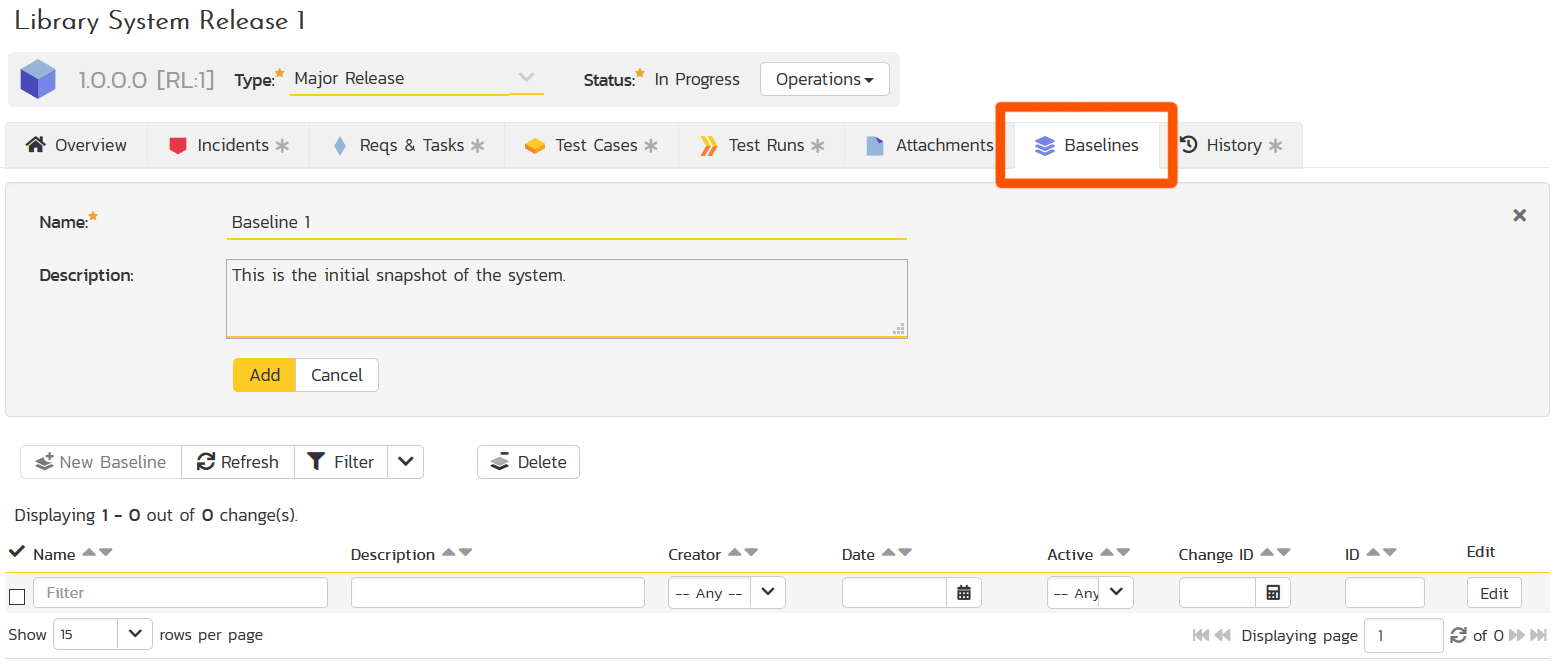Close the new baseline form with X icon
This screenshot has height=667, width=1562.
1519,215
